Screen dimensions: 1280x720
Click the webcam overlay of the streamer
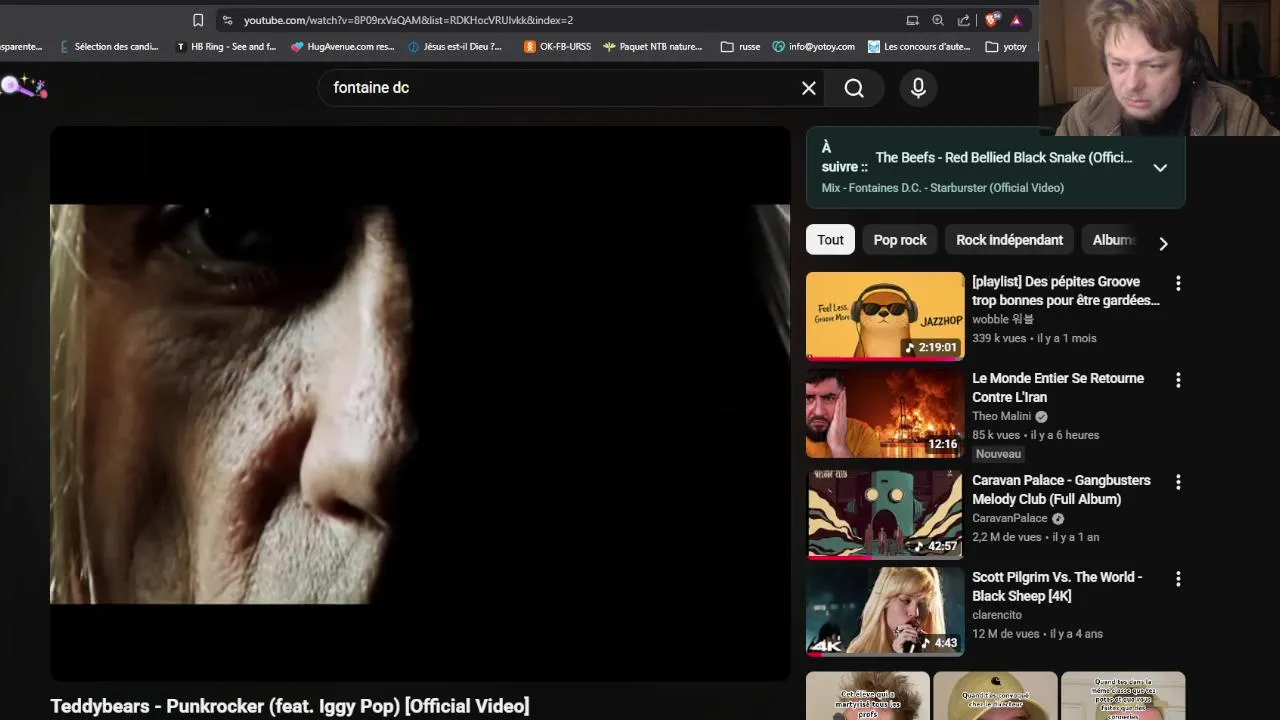point(1160,68)
